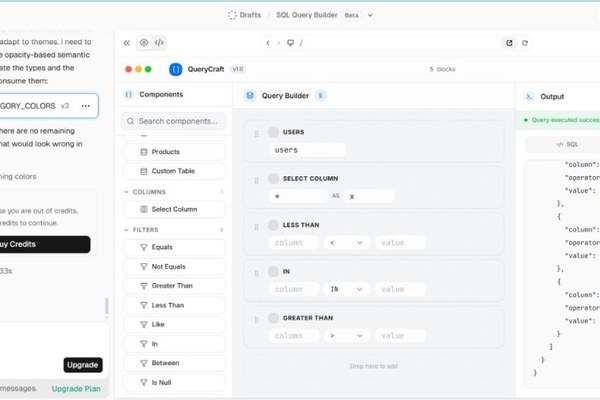Click the Buy Credits button
The height and width of the screenshot is (400, 600).
coord(44,244)
